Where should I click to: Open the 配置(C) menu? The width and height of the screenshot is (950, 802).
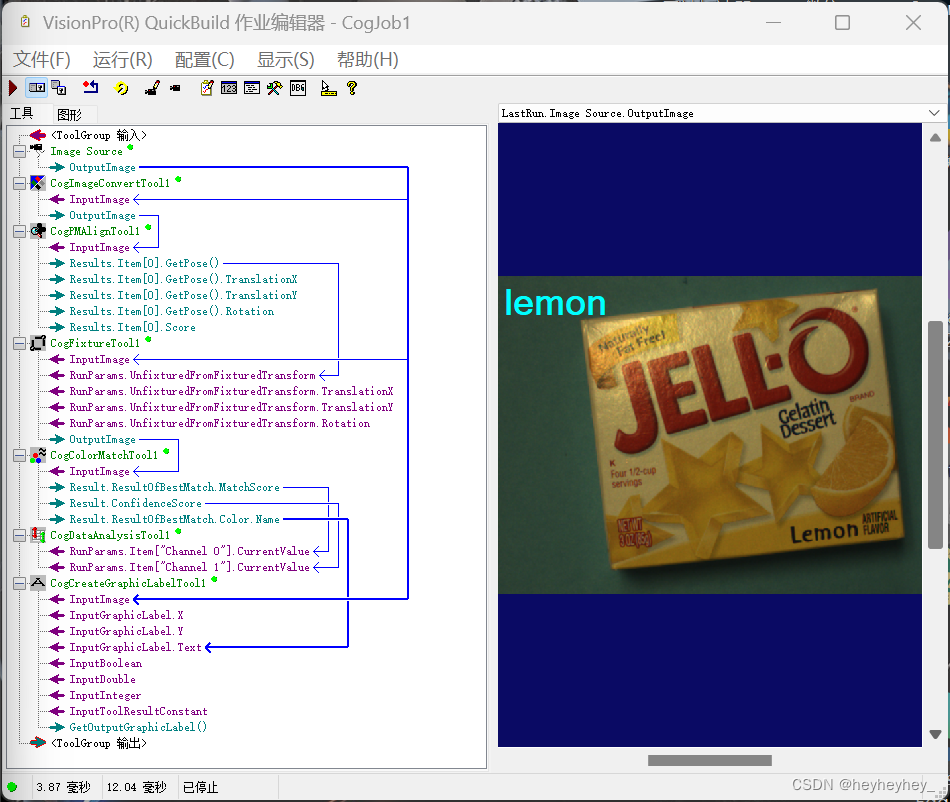click(x=204, y=60)
